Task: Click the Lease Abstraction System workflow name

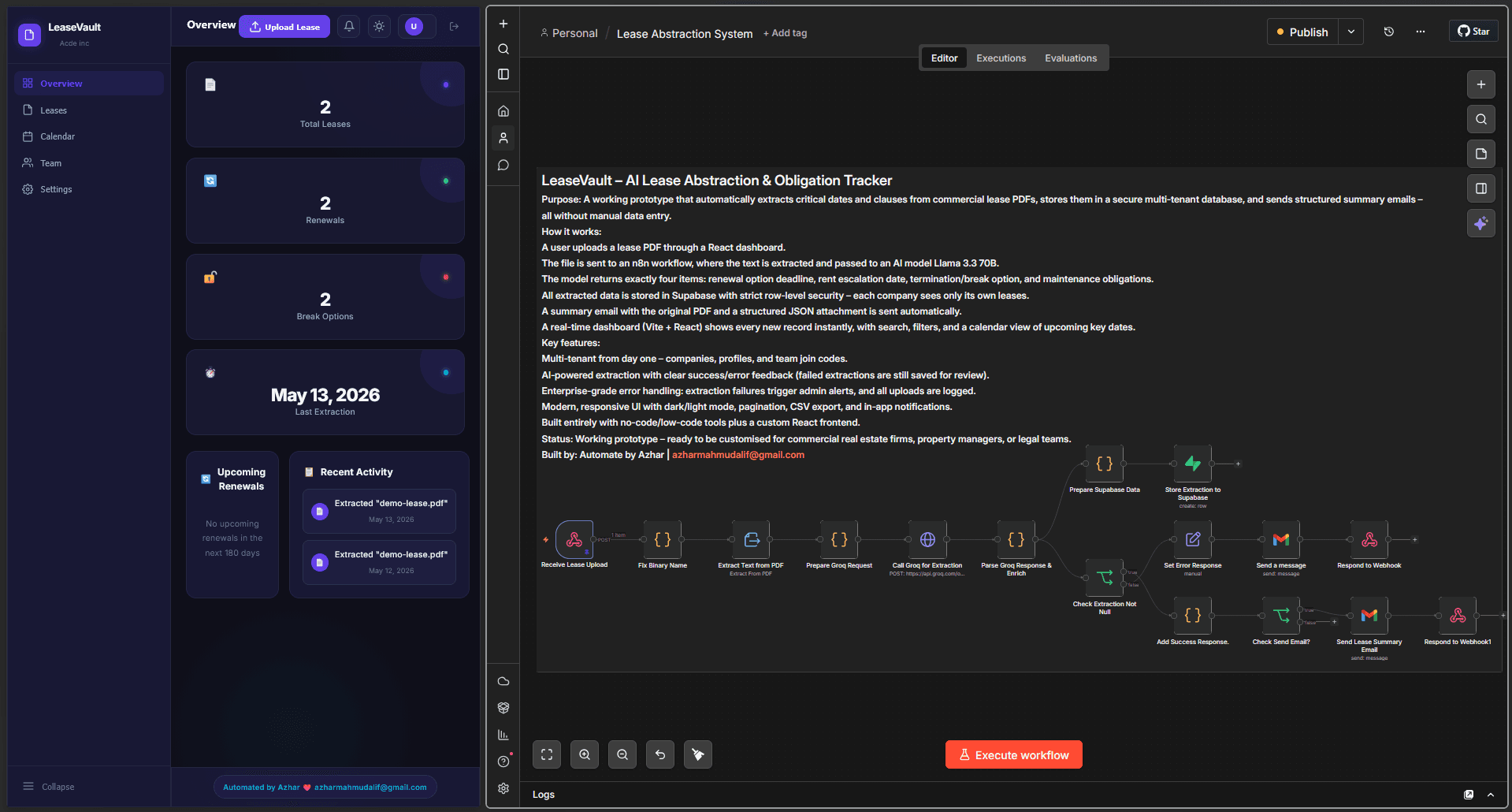Action: tap(685, 34)
